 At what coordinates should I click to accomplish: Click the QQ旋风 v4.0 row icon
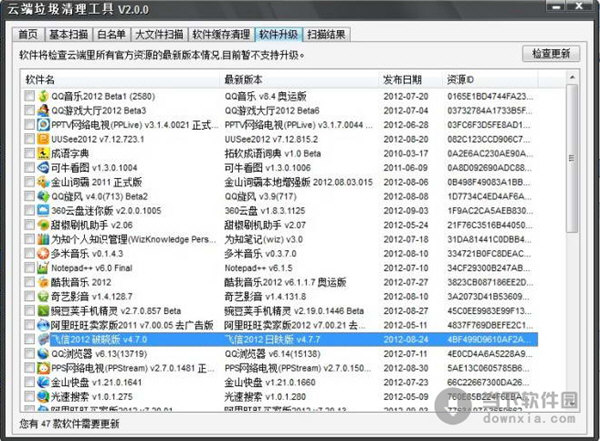point(43,196)
